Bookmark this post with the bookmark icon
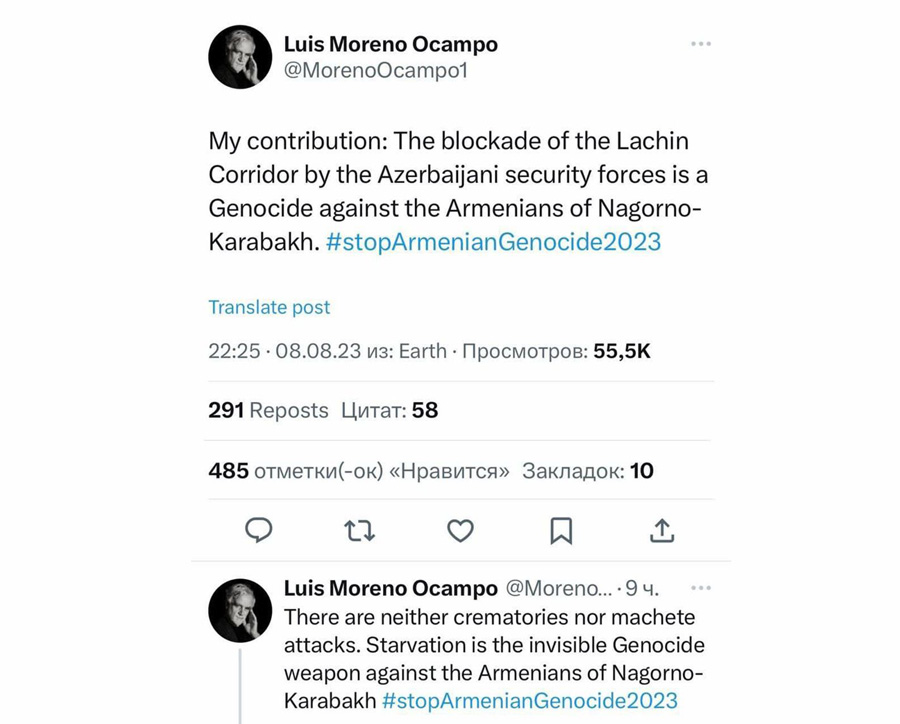This screenshot has width=900, height=724. click(561, 530)
